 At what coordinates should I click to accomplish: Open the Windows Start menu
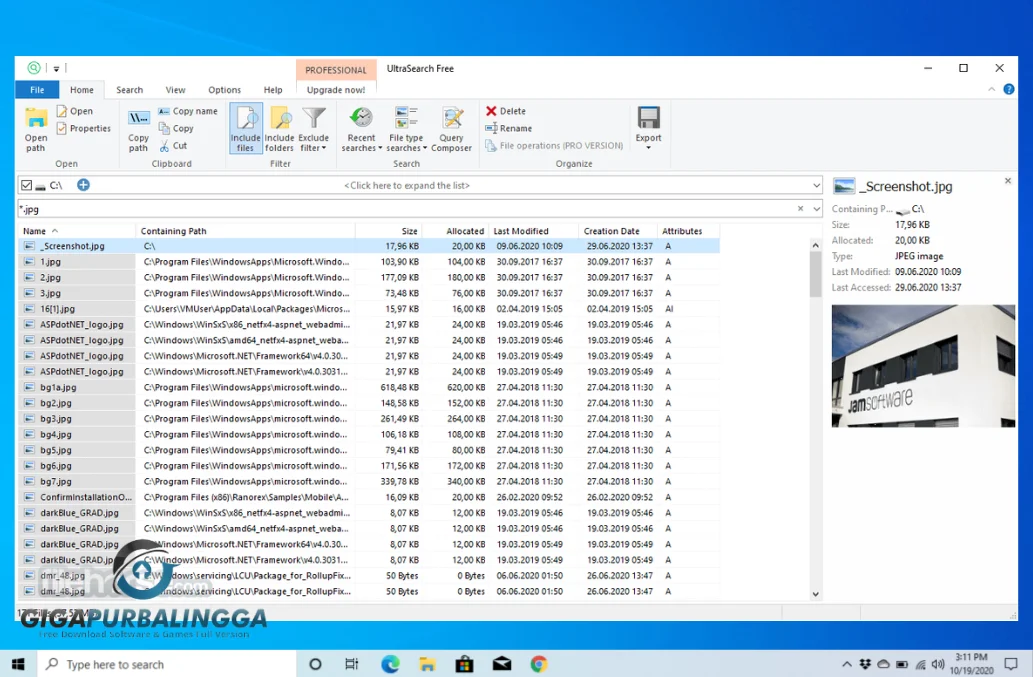18,664
